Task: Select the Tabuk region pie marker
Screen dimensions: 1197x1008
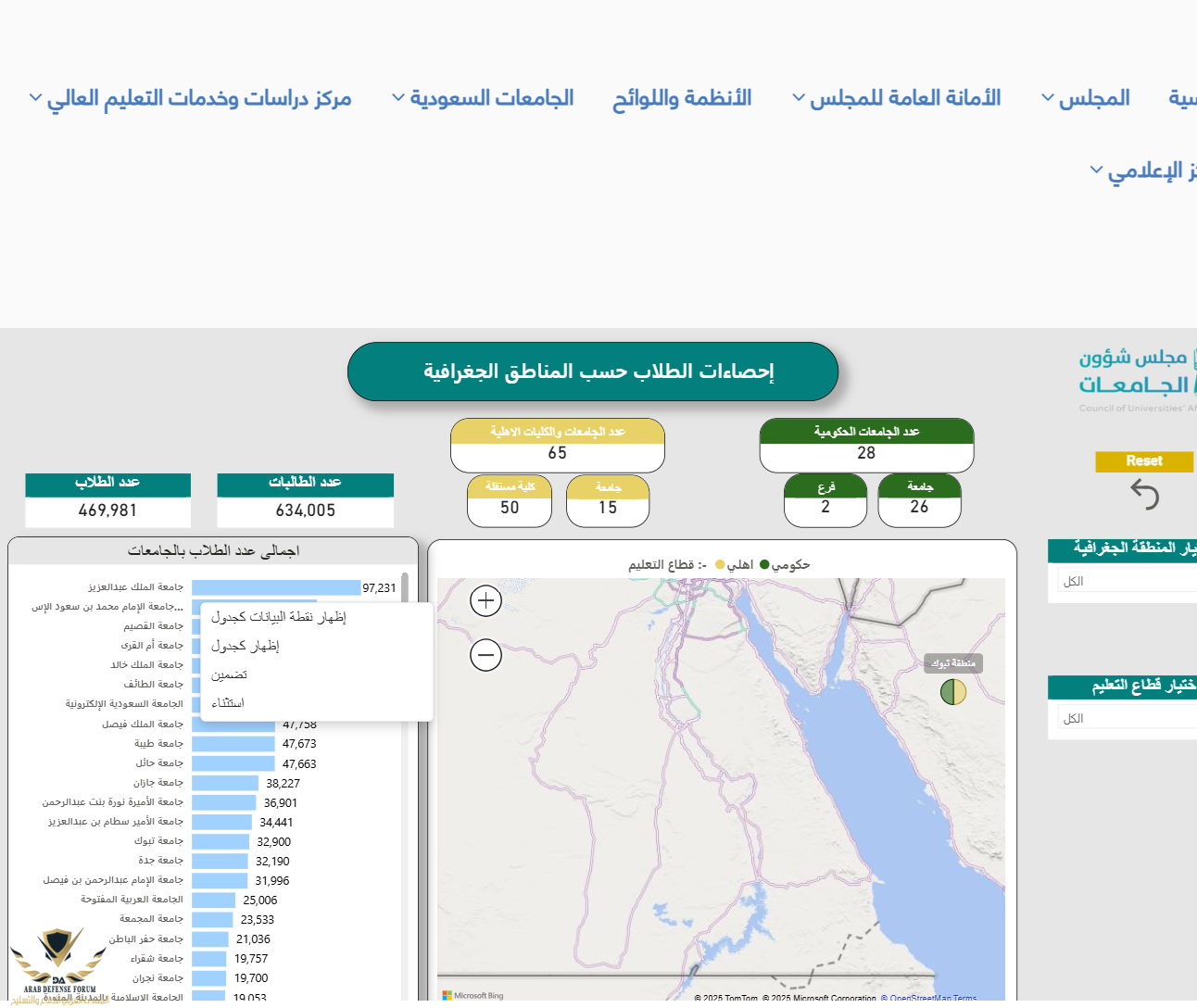Action: [x=953, y=692]
